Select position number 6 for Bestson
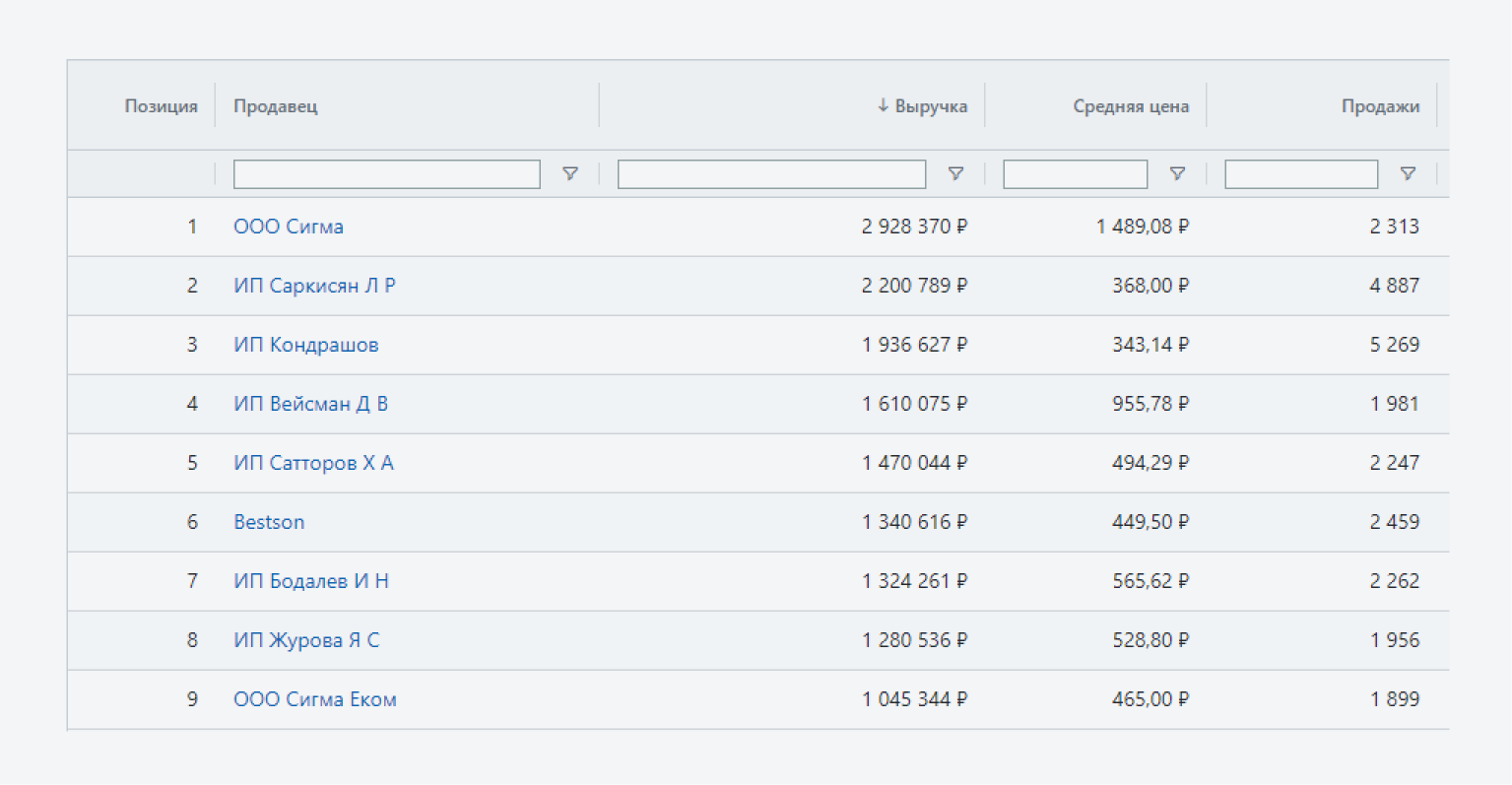Viewport: 1512px width, 785px height. click(192, 522)
